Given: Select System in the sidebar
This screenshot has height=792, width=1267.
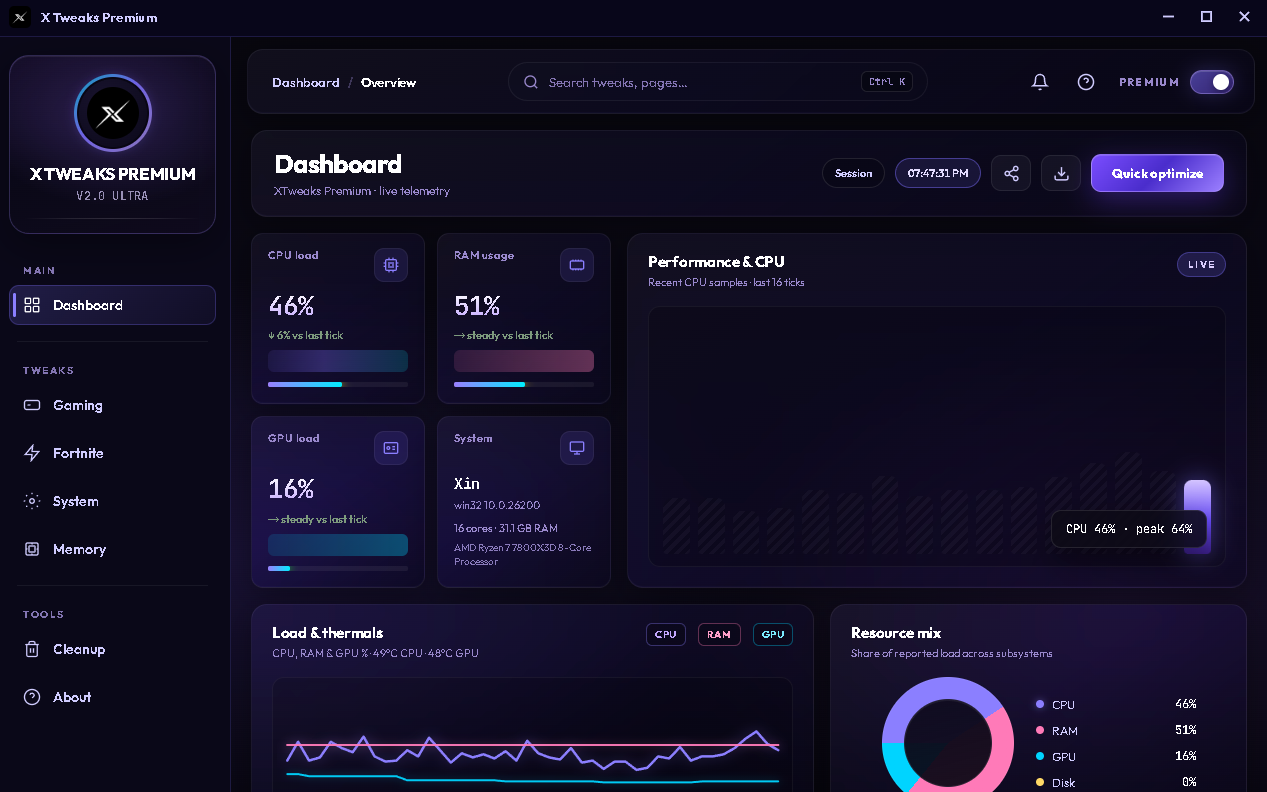Looking at the screenshot, I should (113, 501).
